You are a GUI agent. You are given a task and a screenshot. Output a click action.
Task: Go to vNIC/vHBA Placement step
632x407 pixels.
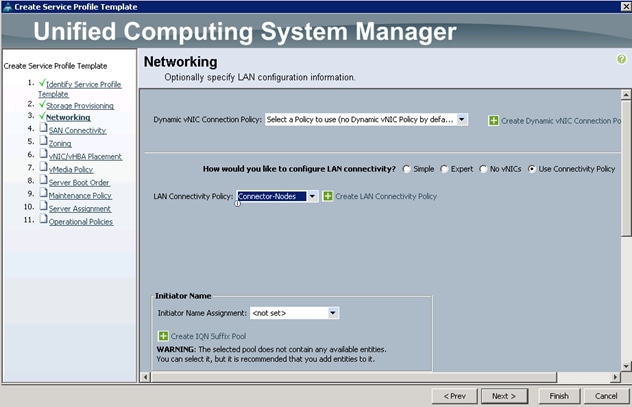85,156
